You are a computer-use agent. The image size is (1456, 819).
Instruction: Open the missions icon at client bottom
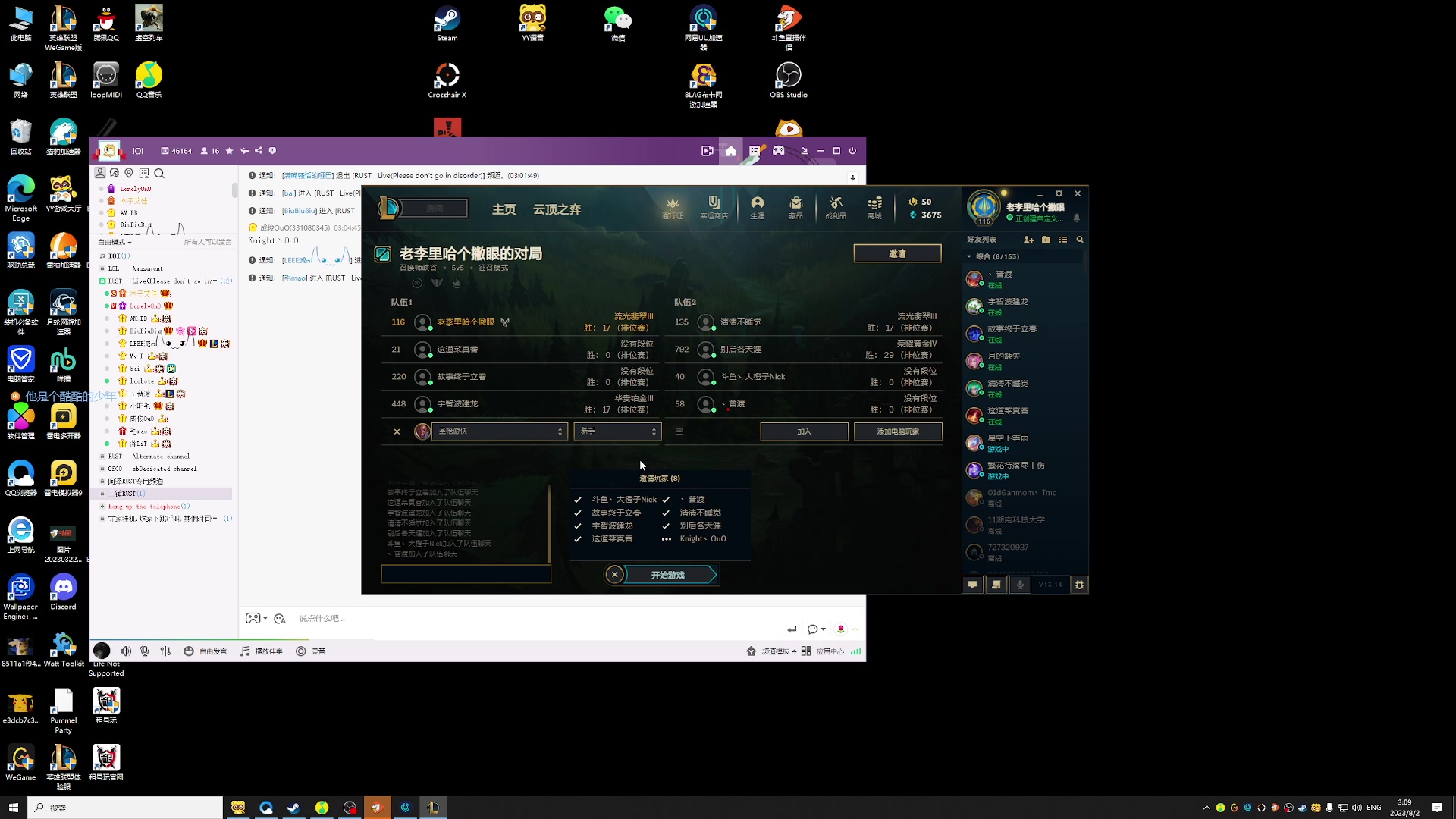(996, 585)
